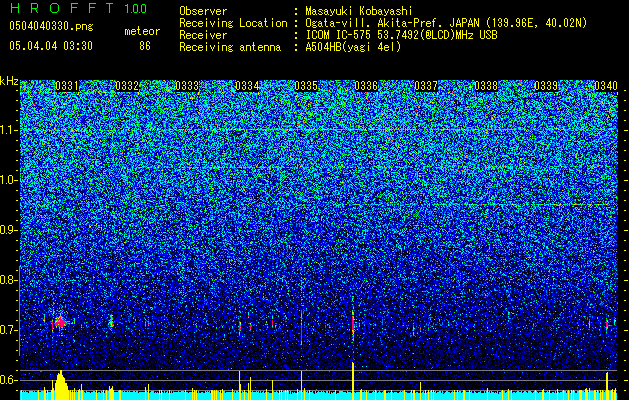This screenshot has width=629, height=400.
Task: Click the 'Receiver' field label
Action: [x=203, y=35]
